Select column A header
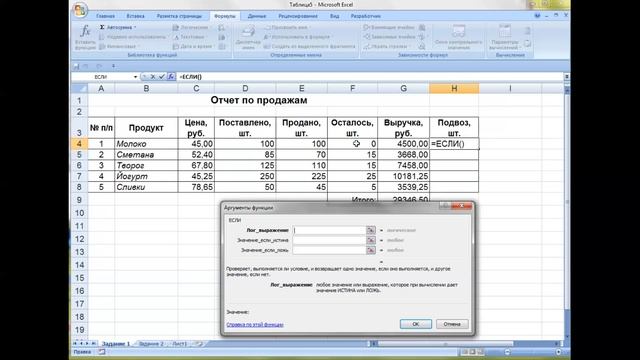 click(x=101, y=89)
